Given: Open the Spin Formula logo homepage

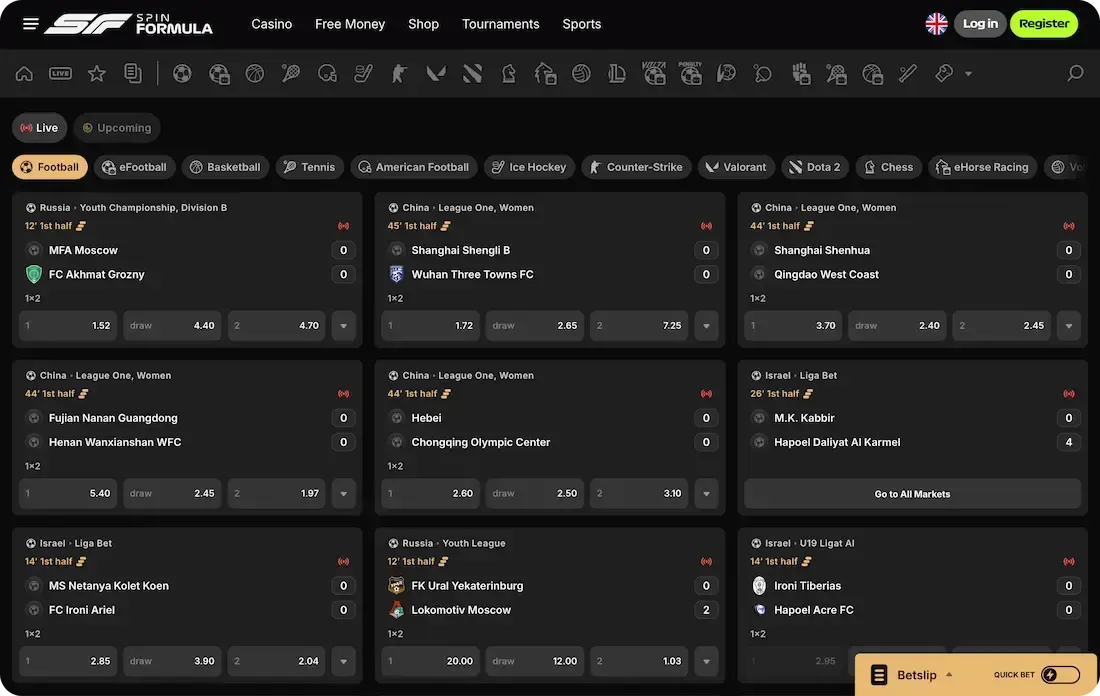Looking at the screenshot, I should tap(128, 24).
